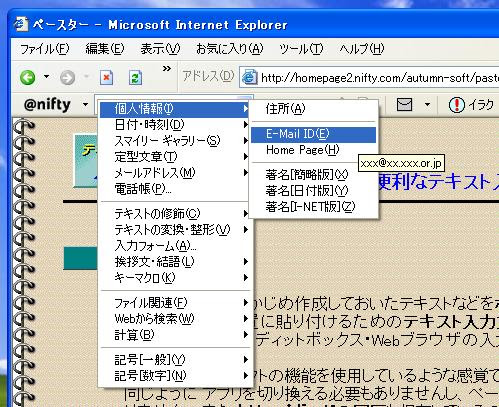Screen dimensions: 499x407
Task: Select 個人情報(I) menu entry
Action: tap(175, 109)
